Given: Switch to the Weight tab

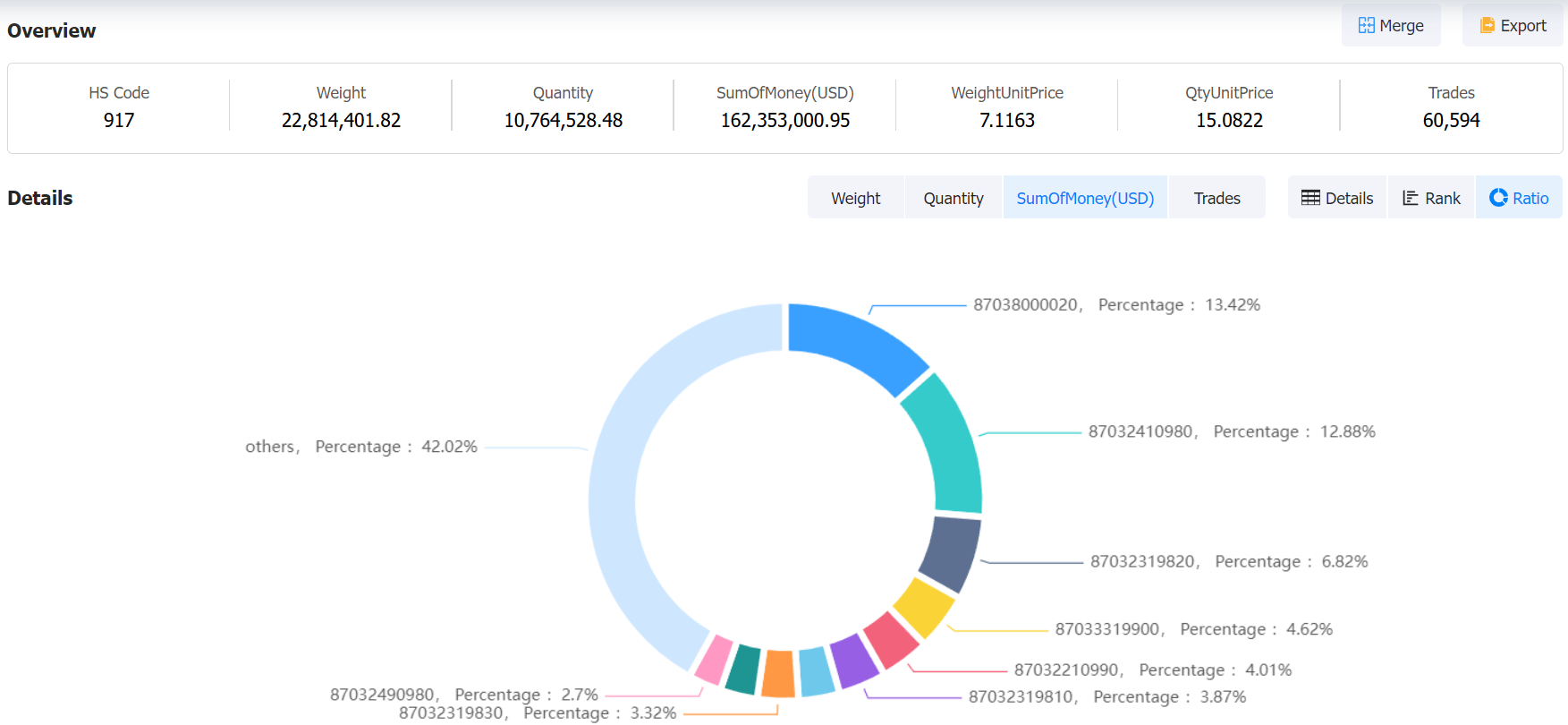Looking at the screenshot, I should coord(856,198).
